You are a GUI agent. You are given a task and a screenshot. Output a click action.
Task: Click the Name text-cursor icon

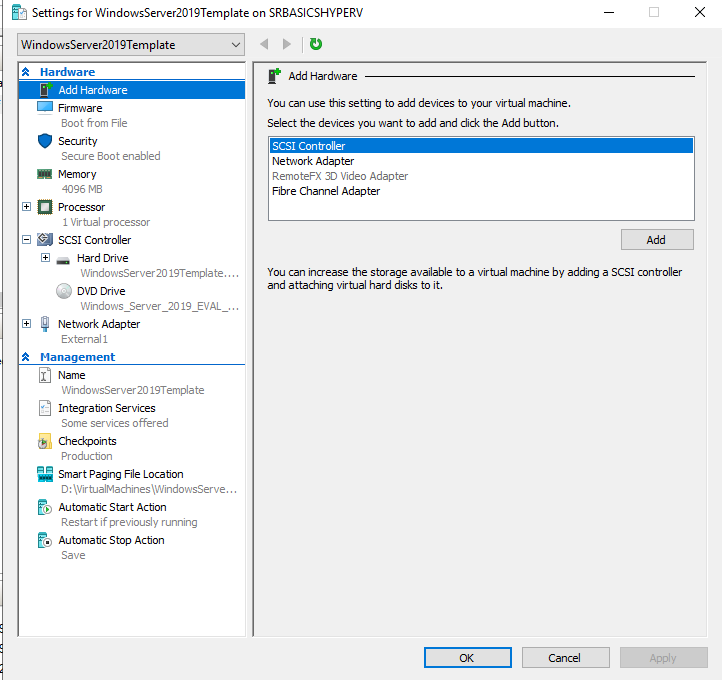[x=45, y=375]
